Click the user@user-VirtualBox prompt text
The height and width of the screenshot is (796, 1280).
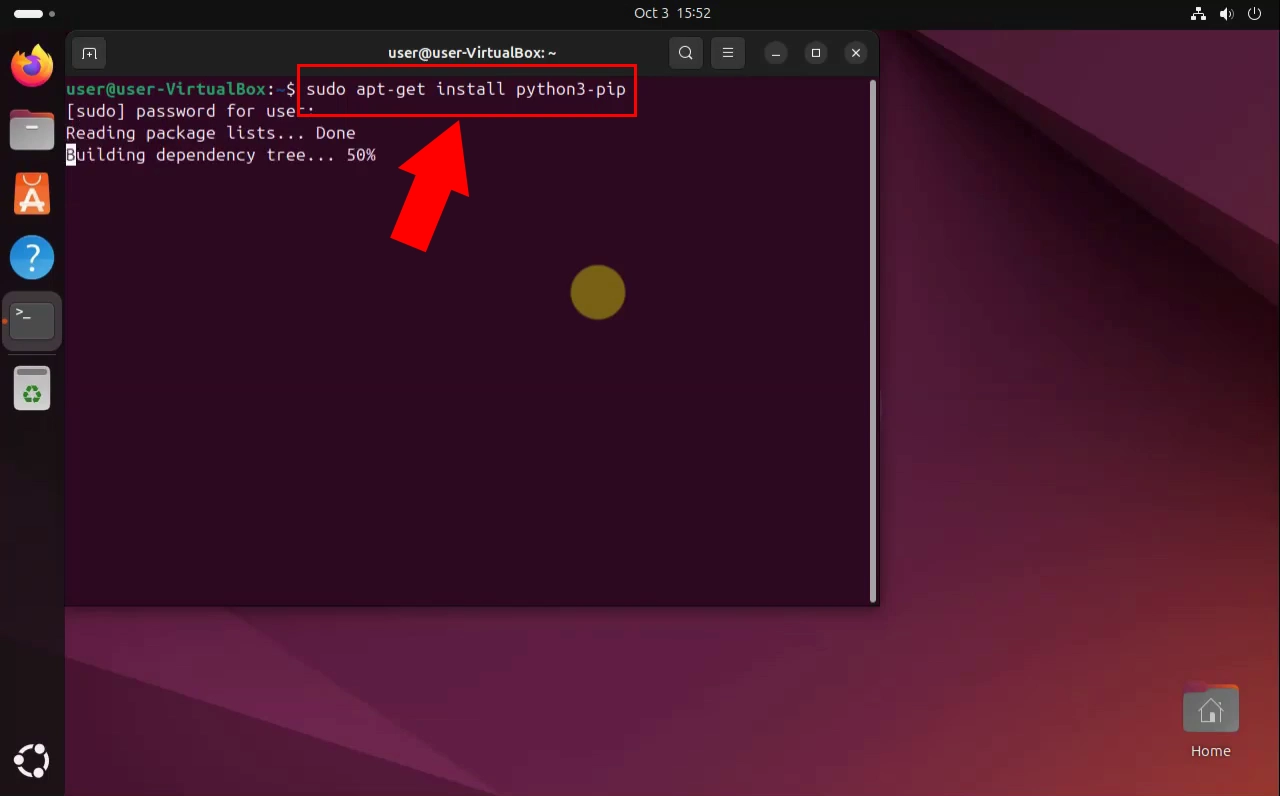[166, 89]
